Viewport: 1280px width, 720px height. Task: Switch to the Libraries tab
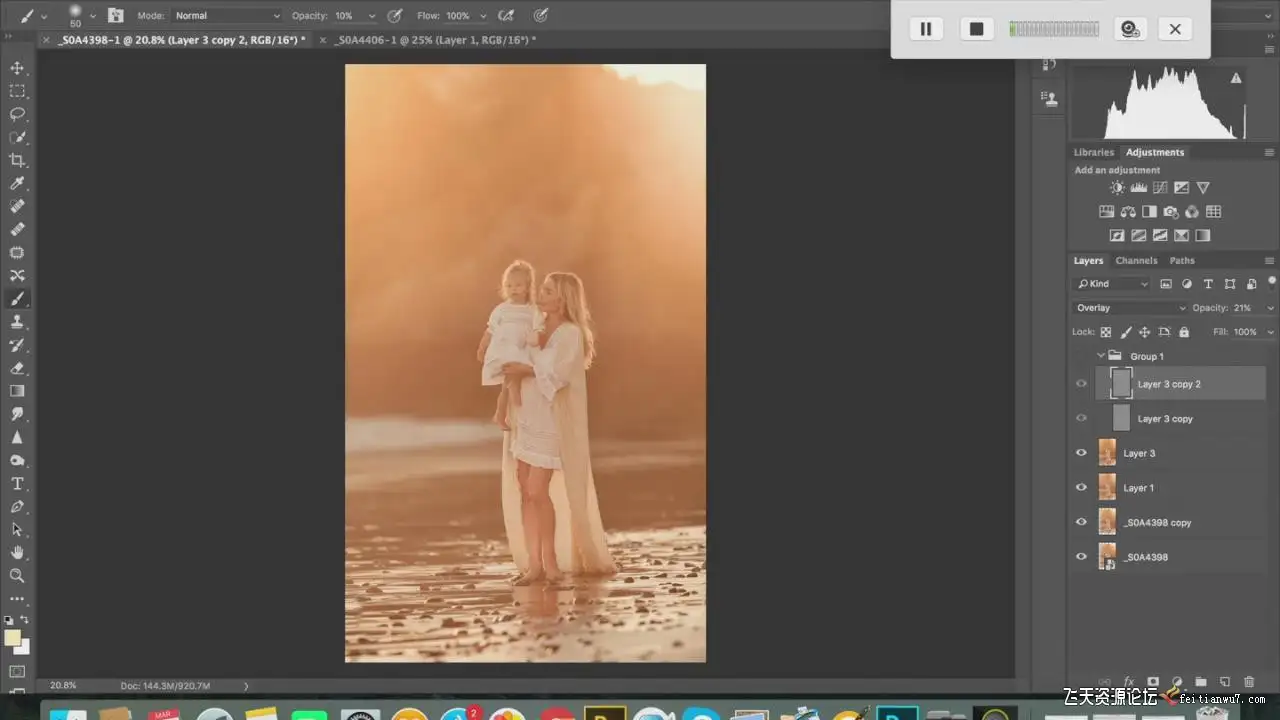click(x=1093, y=153)
